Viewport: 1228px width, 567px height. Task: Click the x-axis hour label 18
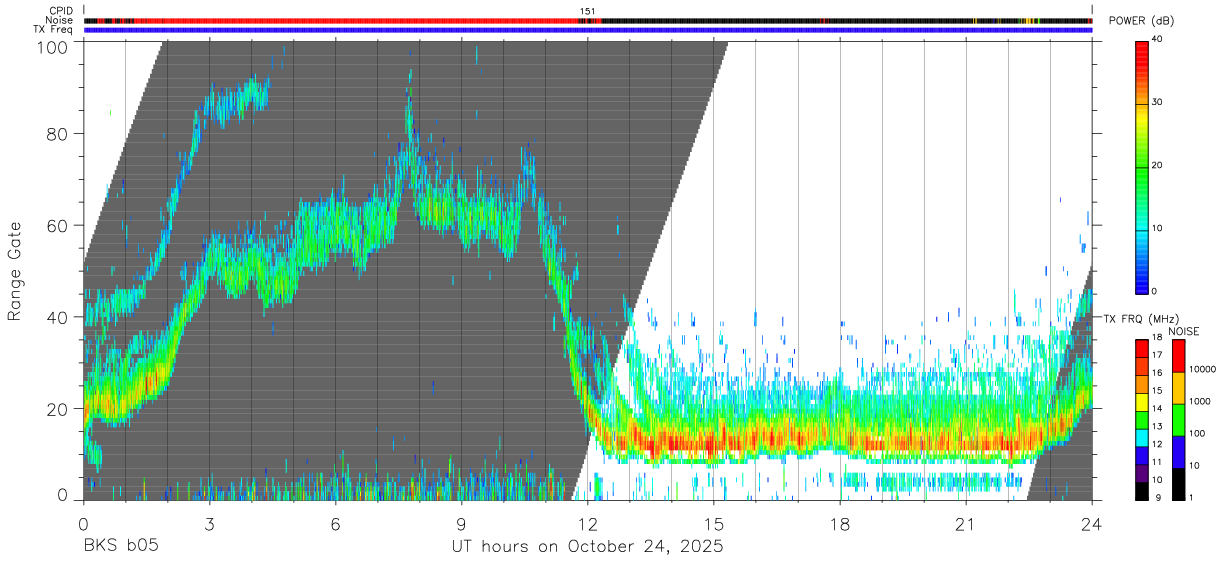click(840, 524)
